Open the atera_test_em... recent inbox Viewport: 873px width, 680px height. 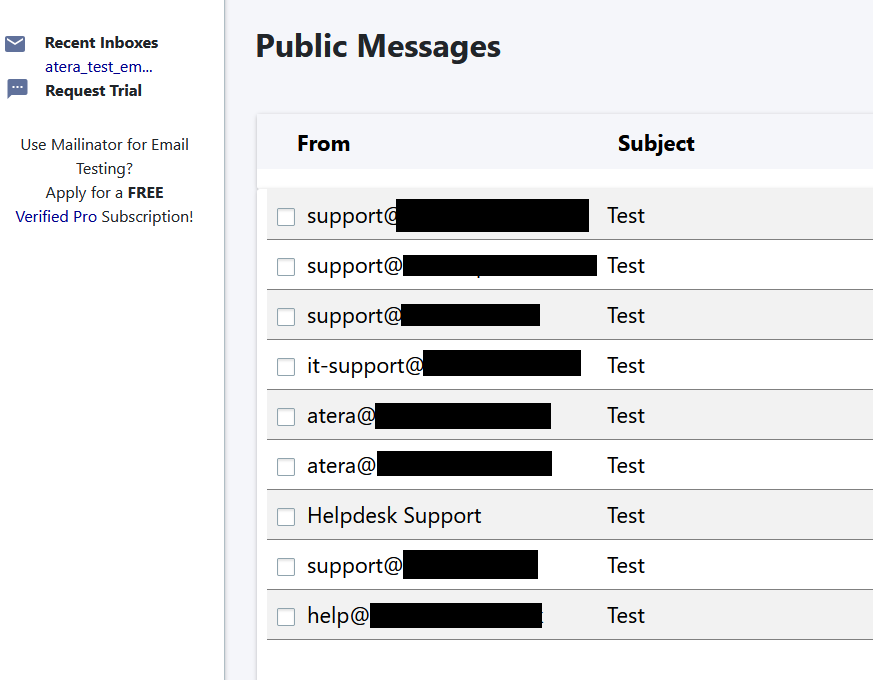pos(99,67)
